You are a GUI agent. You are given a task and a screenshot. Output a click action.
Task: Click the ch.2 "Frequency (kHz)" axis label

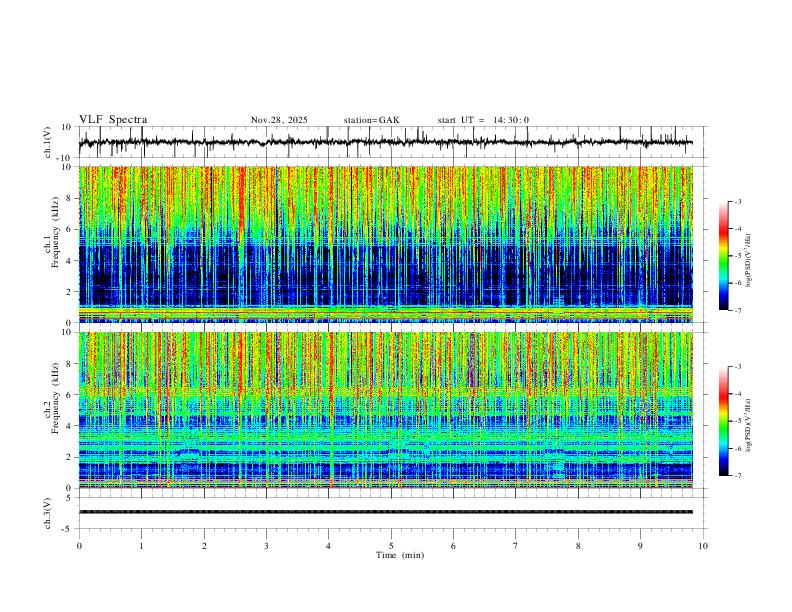pyautogui.click(x=55, y=398)
